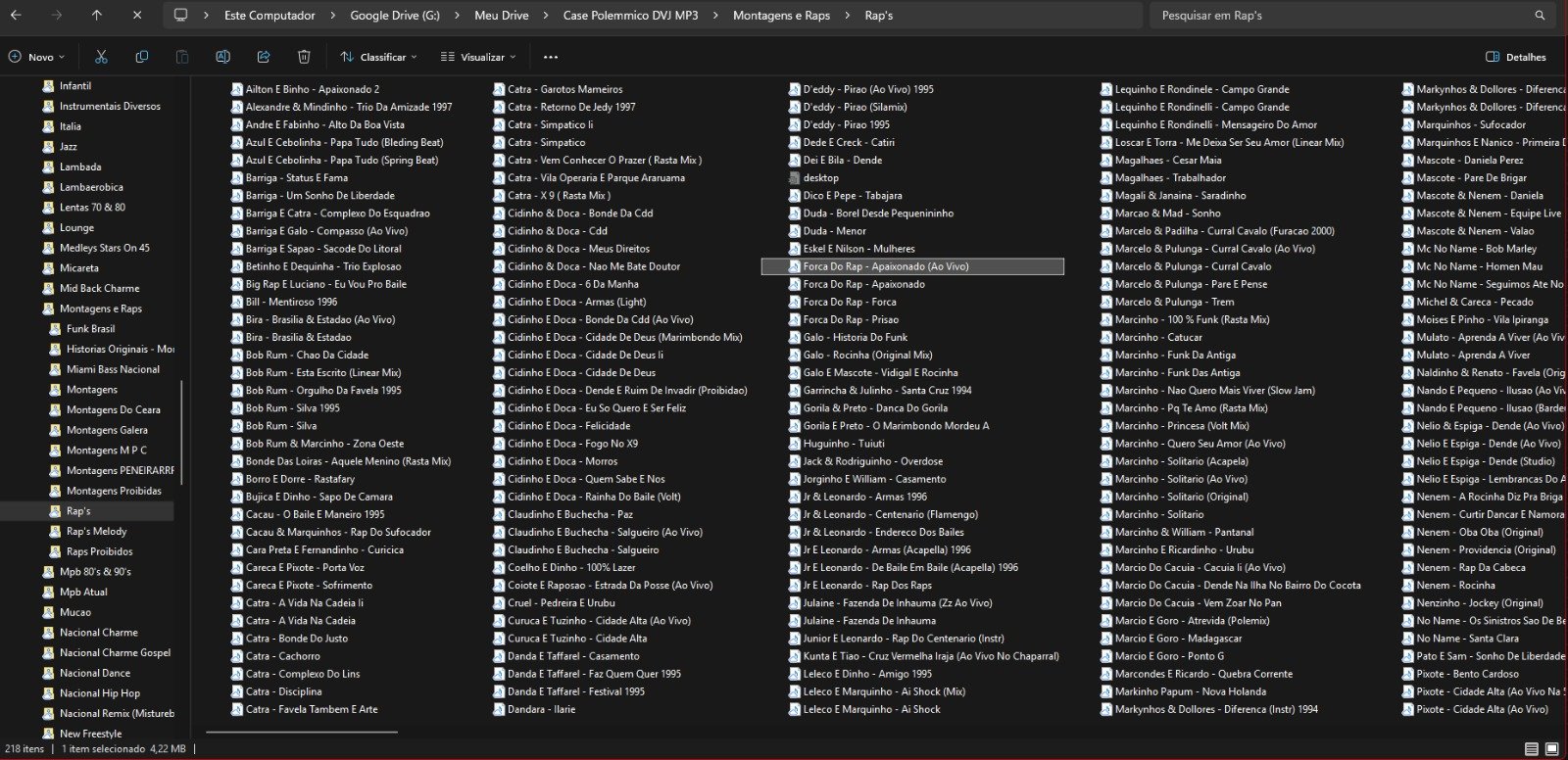
Task: Select Google Drive (G:) in the address path
Action: point(394,16)
